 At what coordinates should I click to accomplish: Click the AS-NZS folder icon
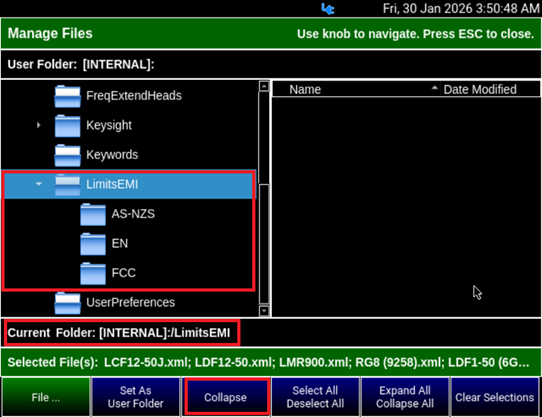93,214
